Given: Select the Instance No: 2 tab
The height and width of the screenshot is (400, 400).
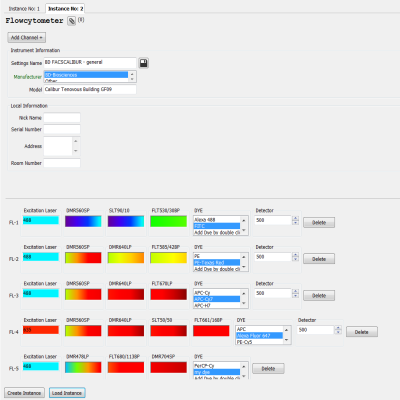Looking at the screenshot, I should (65, 9).
